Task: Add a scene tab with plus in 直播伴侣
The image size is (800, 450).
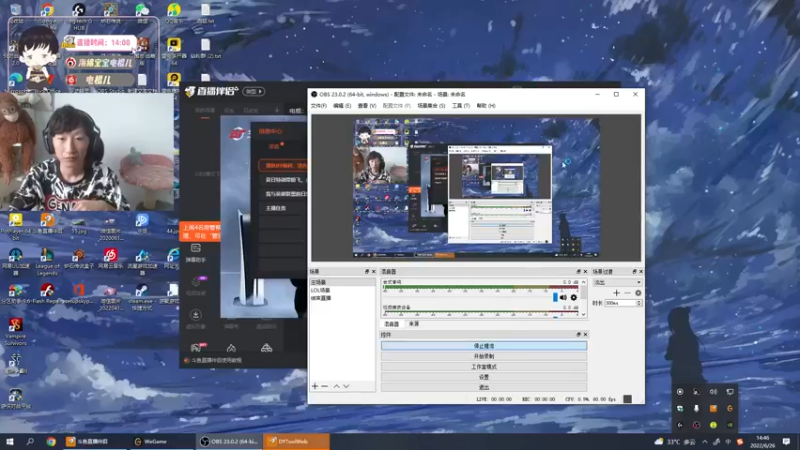Action: (x=277, y=110)
